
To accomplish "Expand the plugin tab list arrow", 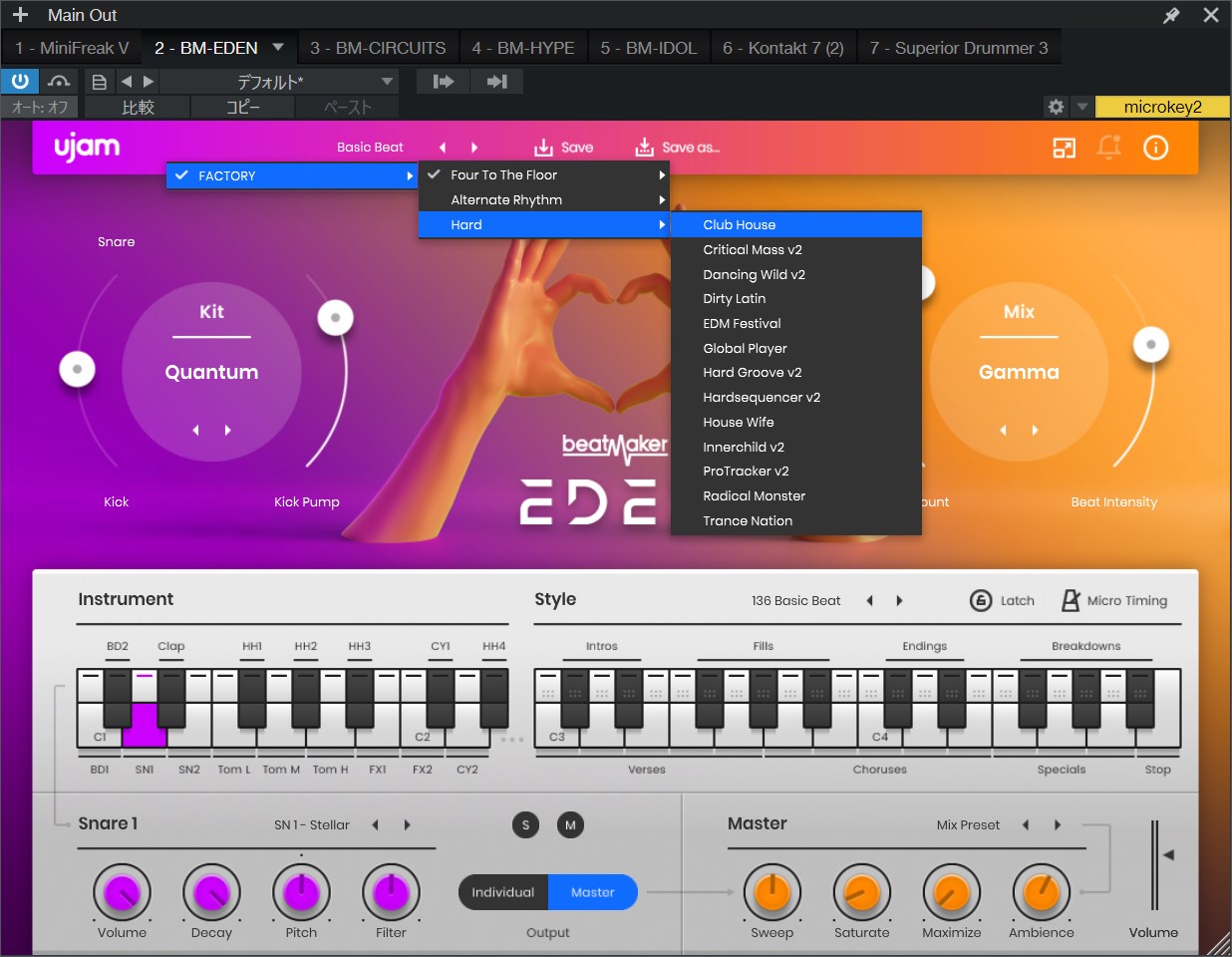I will (x=278, y=47).
